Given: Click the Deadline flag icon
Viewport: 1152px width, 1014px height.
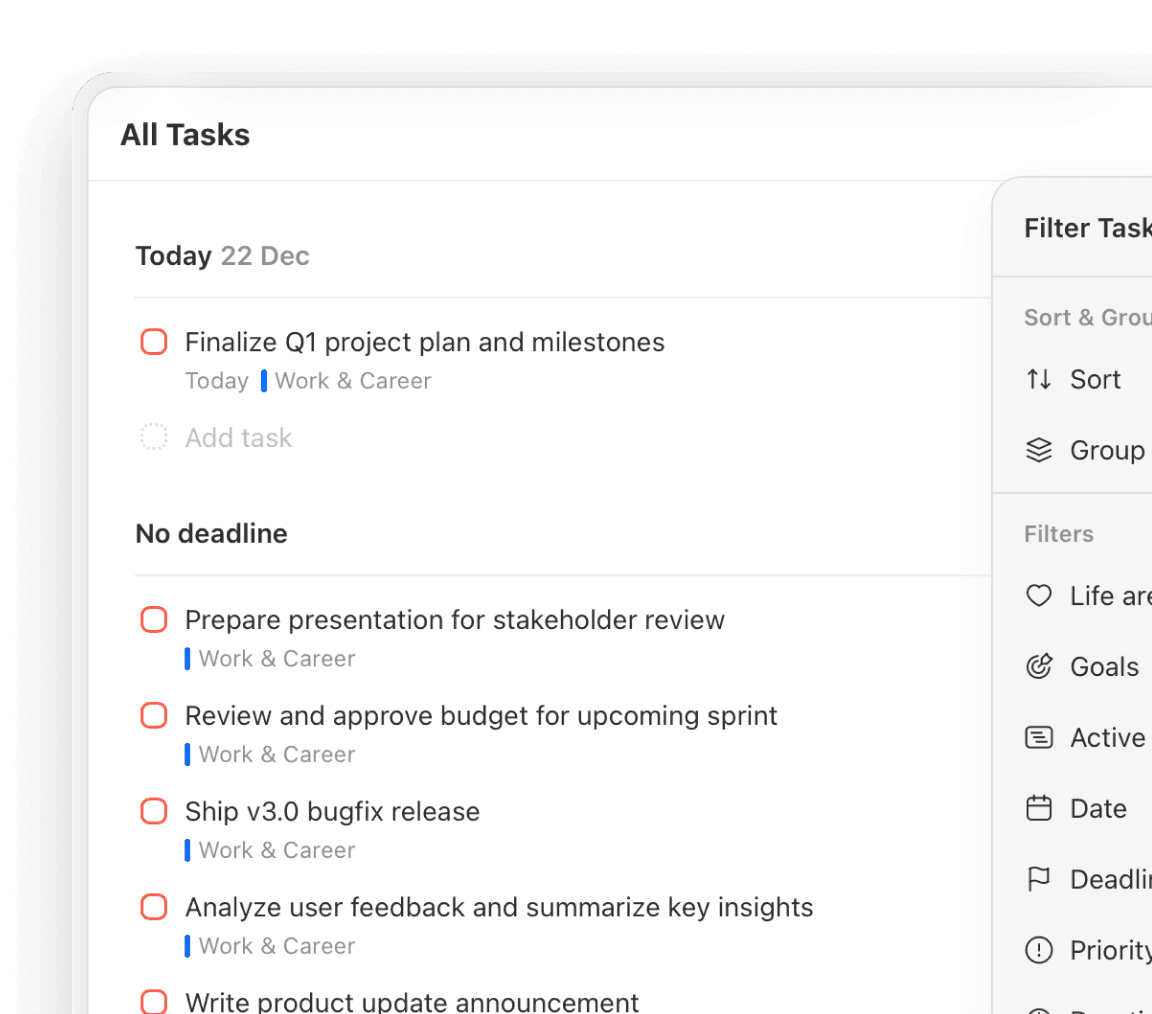Looking at the screenshot, I should 1039,880.
